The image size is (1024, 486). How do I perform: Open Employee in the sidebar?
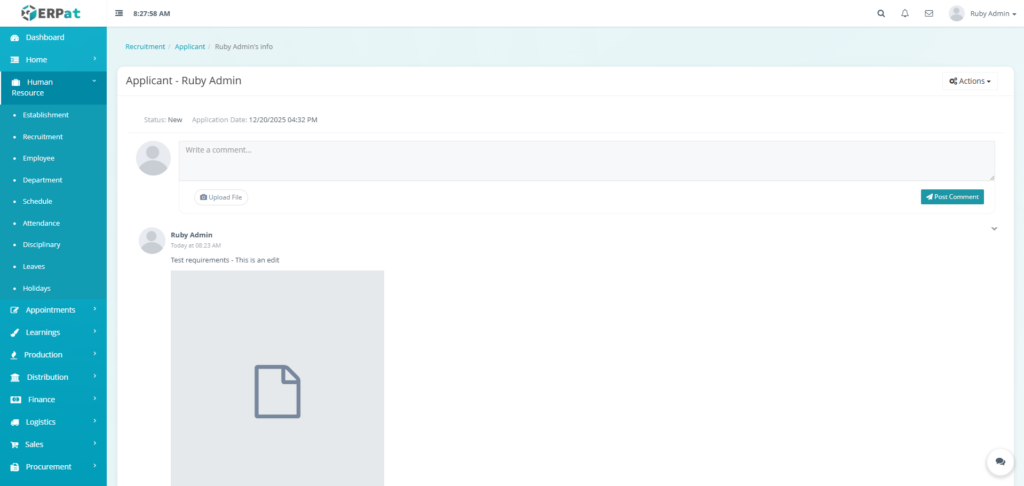click(39, 158)
